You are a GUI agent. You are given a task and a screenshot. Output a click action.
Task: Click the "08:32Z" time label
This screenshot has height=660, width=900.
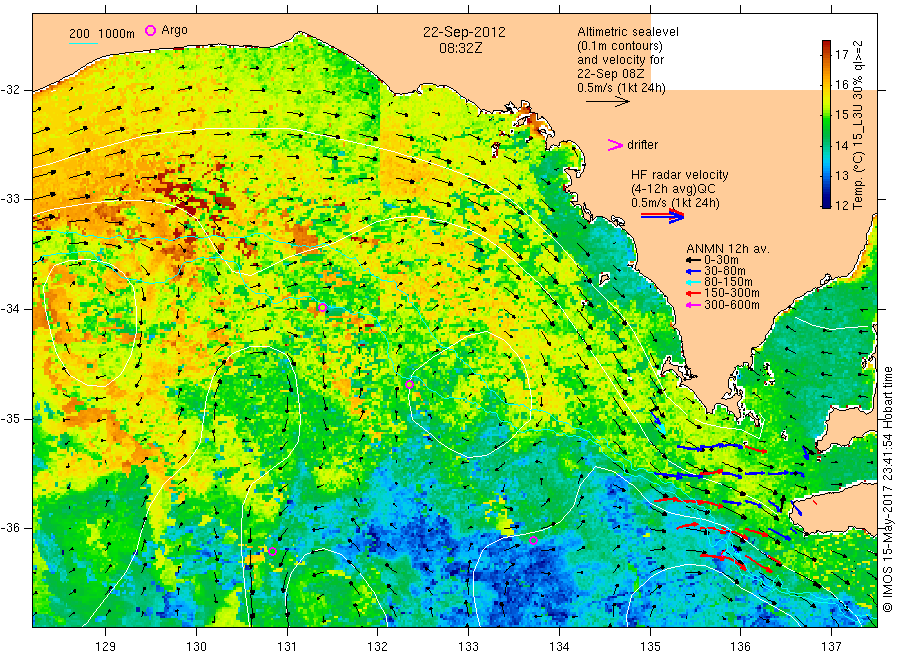[x=461, y=48]
